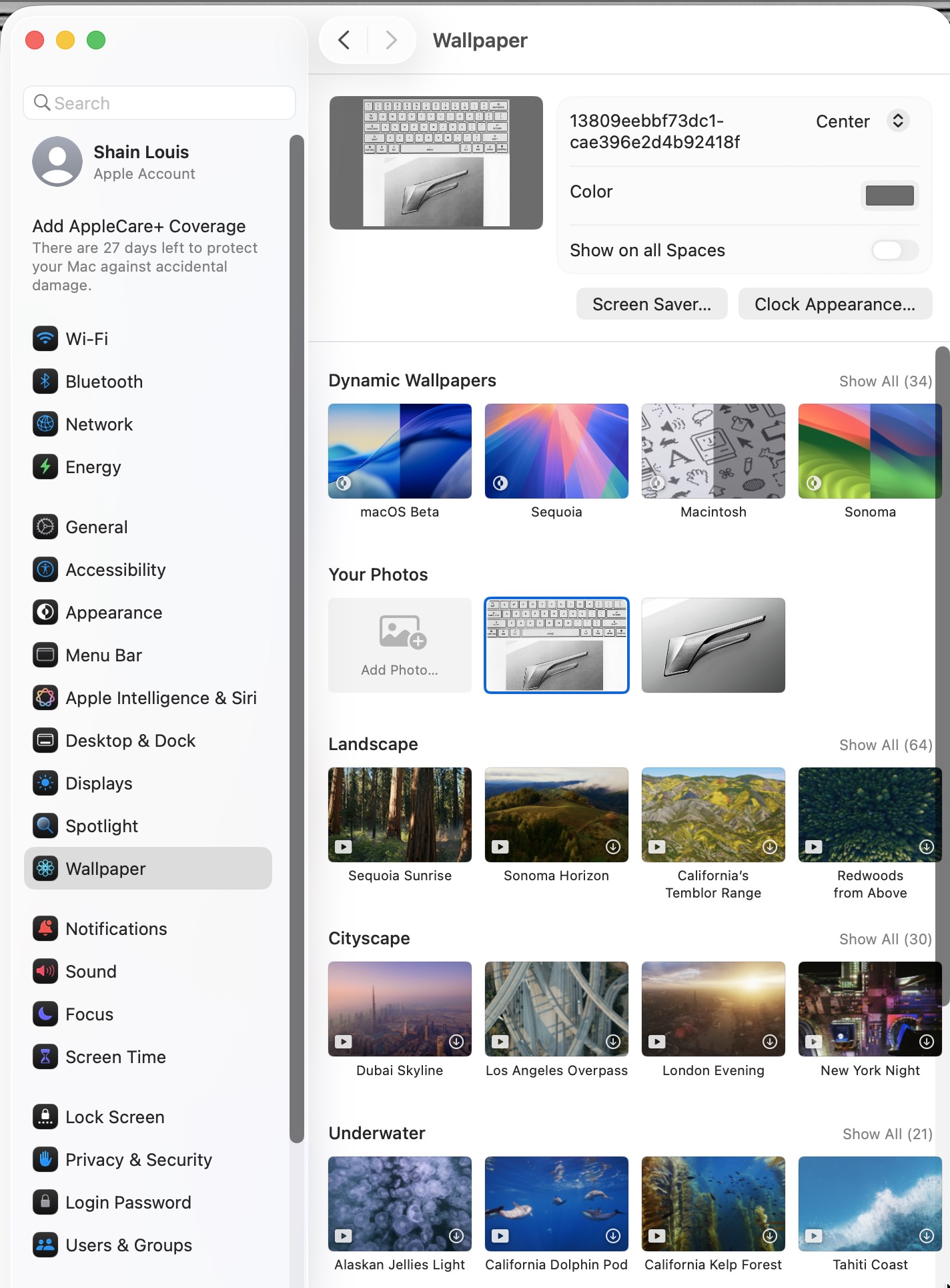Click the Sound speaker icon

click(45, 971)
